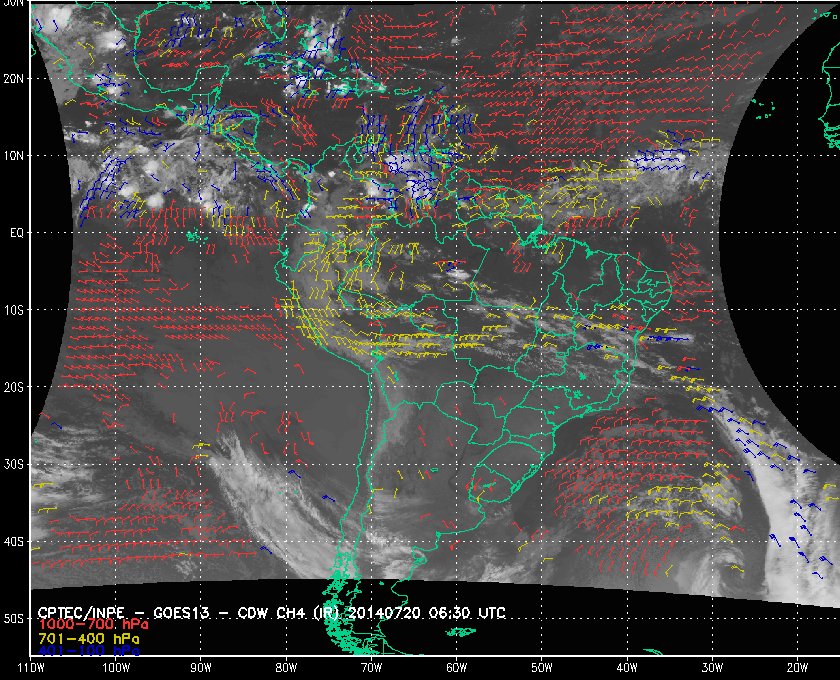Click the 10N latitude label
Image resolution: width=840 pixels, height=680 pixels.
point(14,156)
